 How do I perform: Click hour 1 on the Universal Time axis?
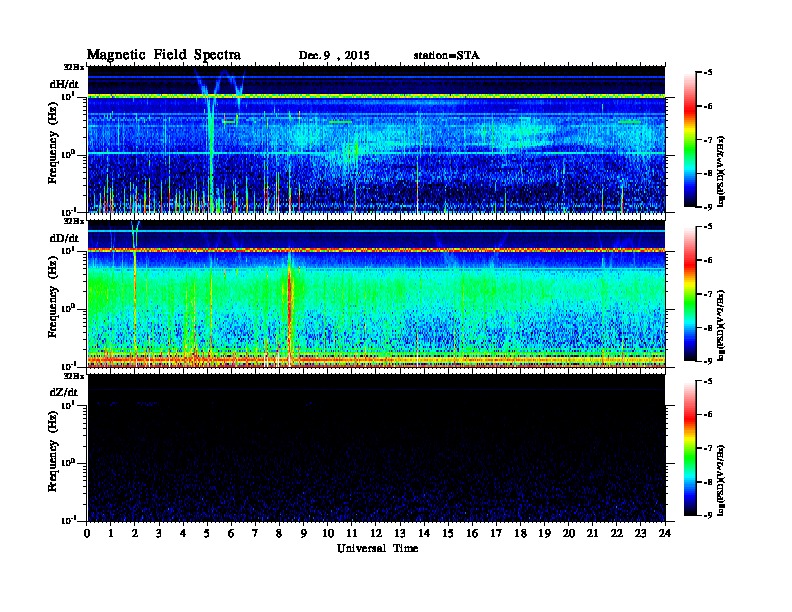(x=111, y=533)
